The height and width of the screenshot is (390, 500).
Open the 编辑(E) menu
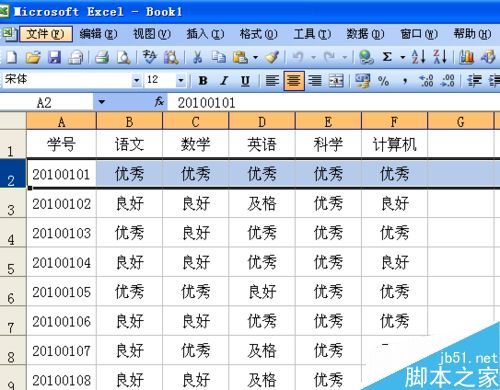(98, 34)
